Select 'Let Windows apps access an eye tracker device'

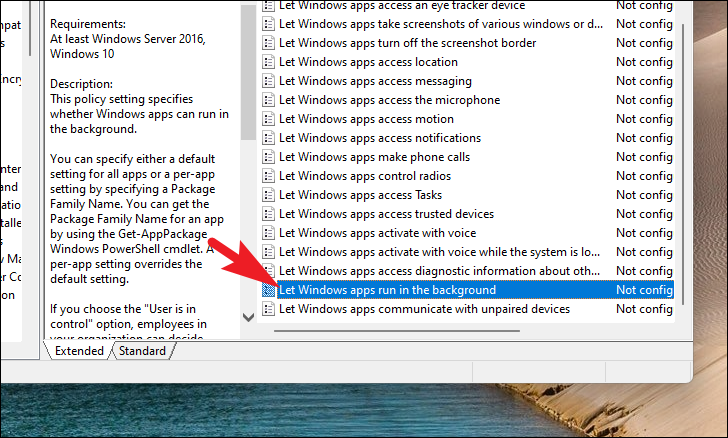402,6
